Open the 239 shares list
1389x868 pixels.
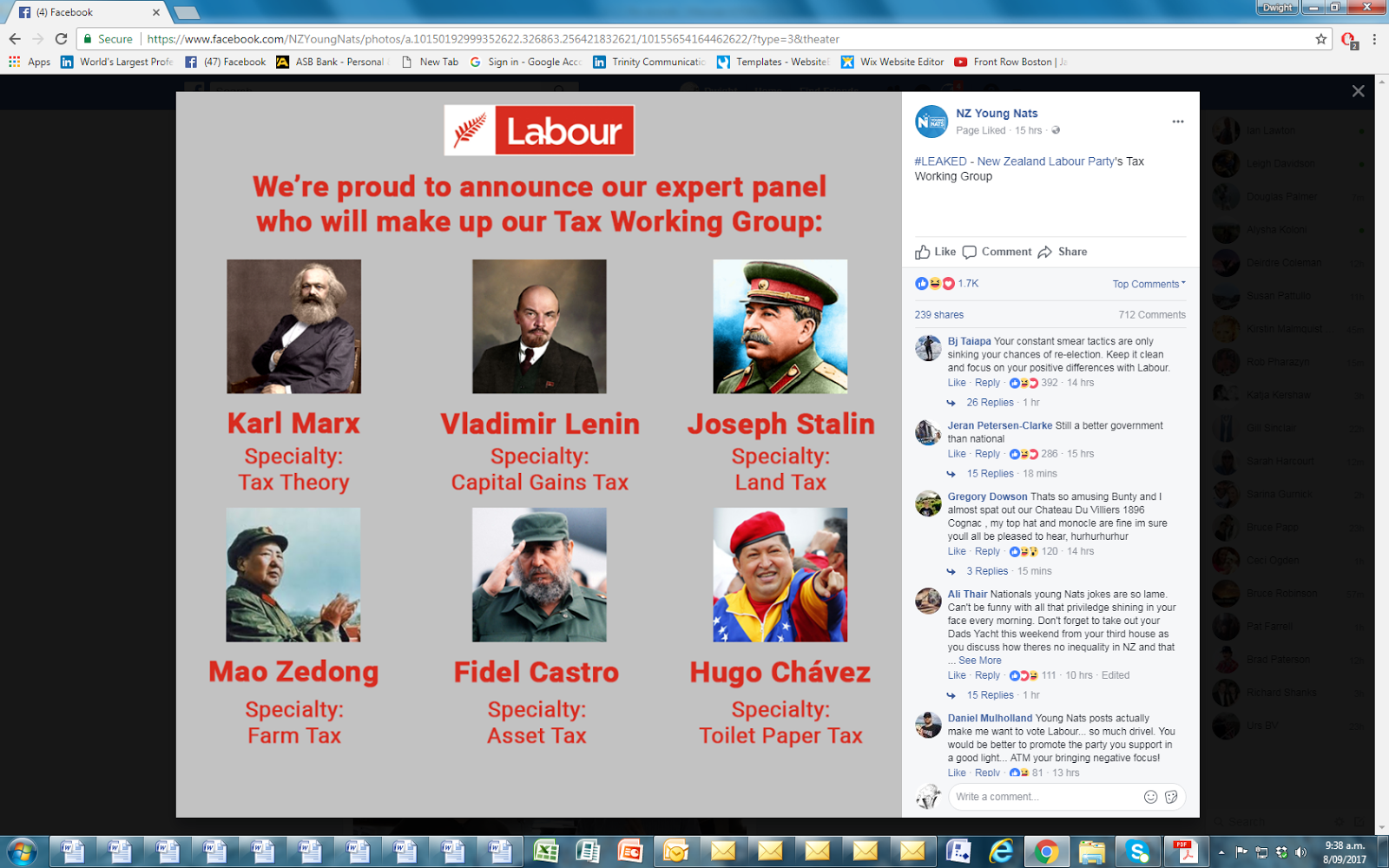[x=938, y=315]
